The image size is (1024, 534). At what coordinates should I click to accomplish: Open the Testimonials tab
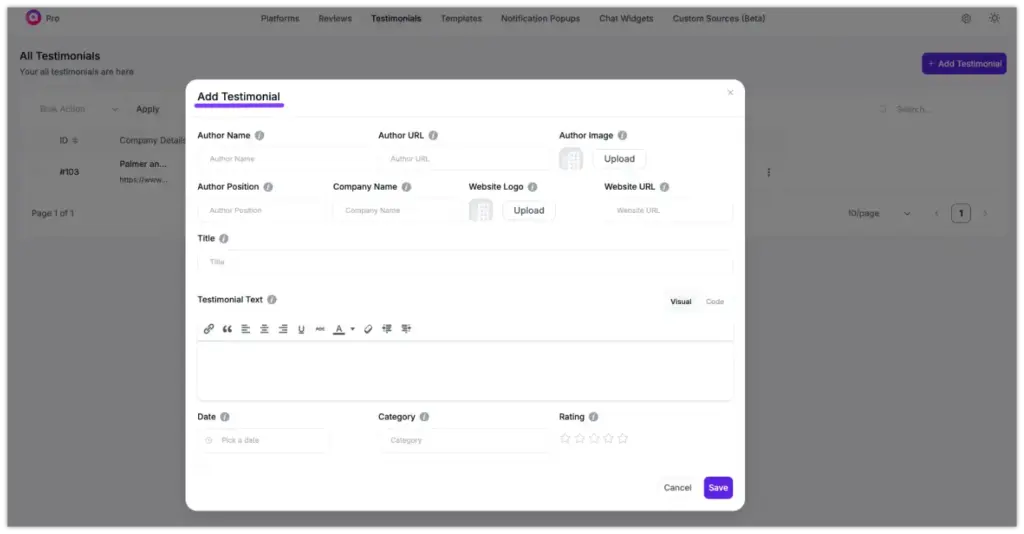pyautogui.click(x=396, y=18)
